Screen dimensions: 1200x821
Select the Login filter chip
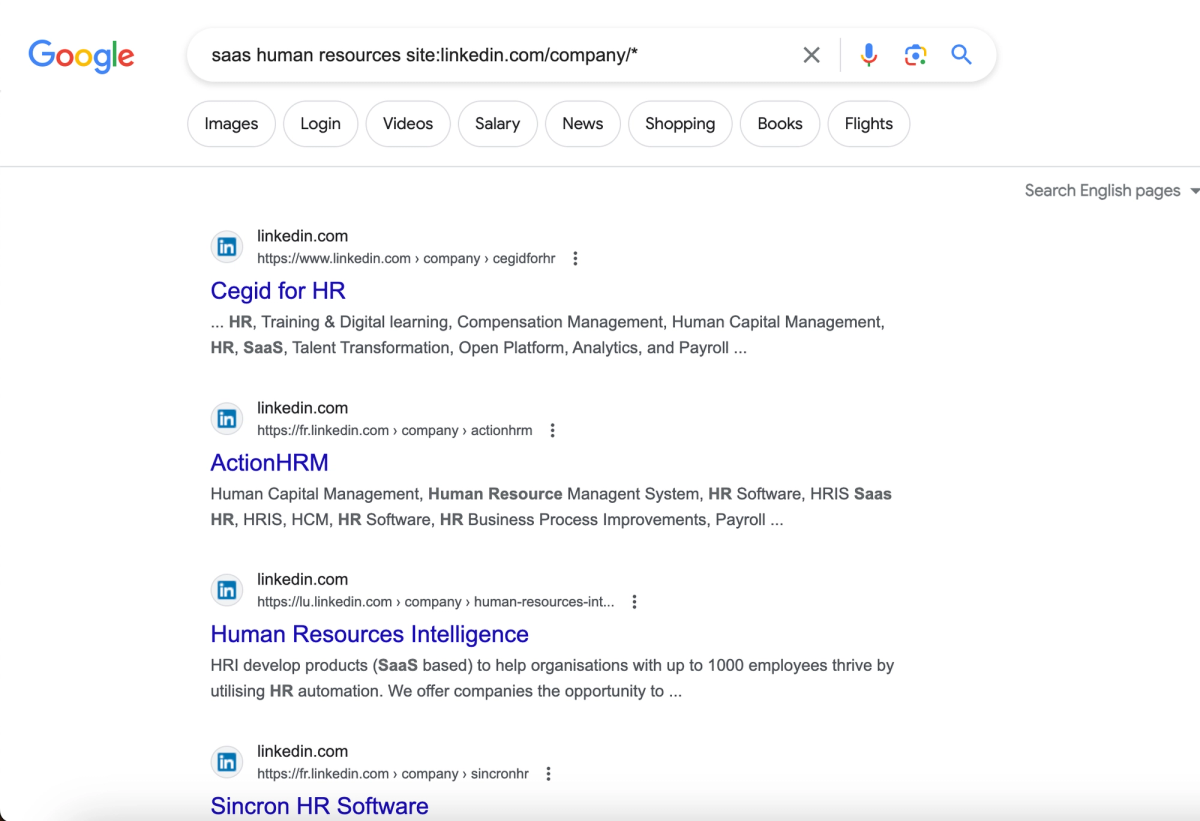[320, 124]
